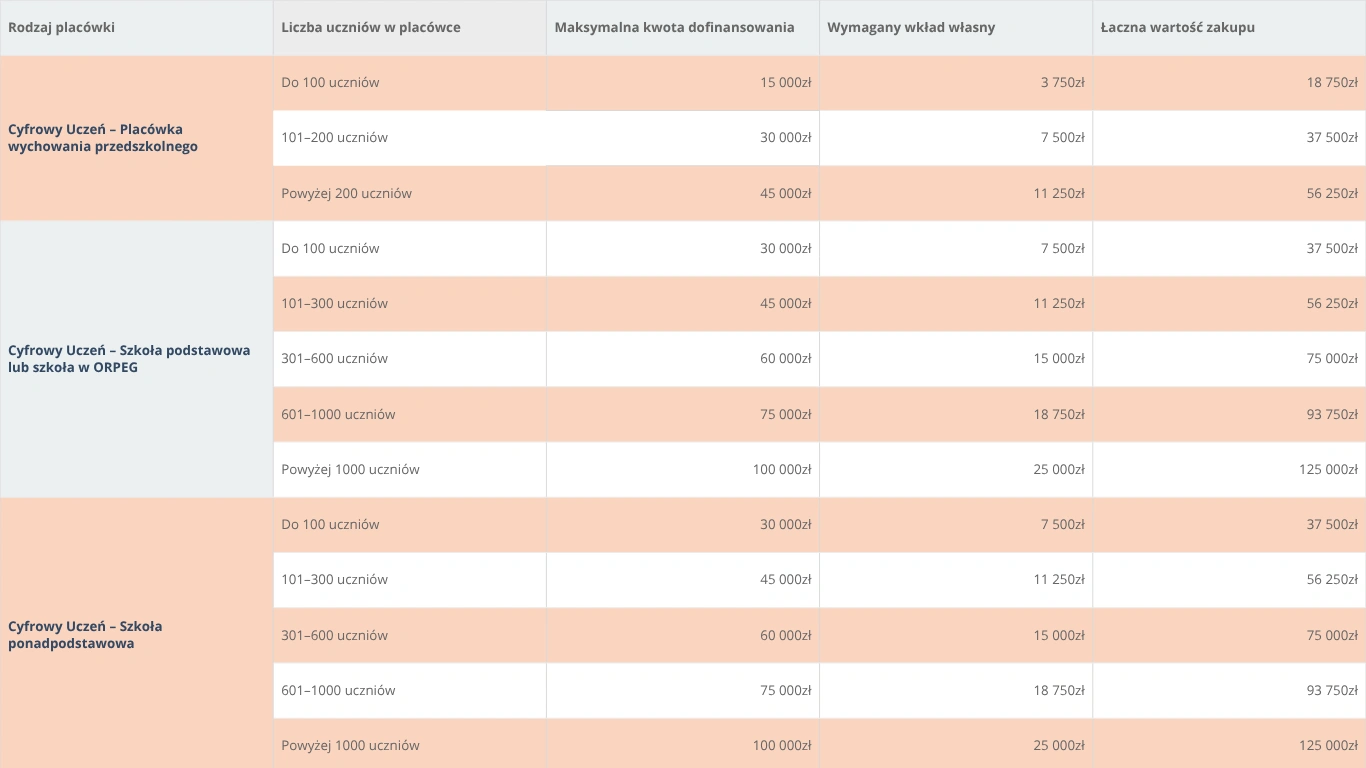
Task: Select secondary school 601–1000 uczniów contribution 18 750zł
Action: click(956, 690)
